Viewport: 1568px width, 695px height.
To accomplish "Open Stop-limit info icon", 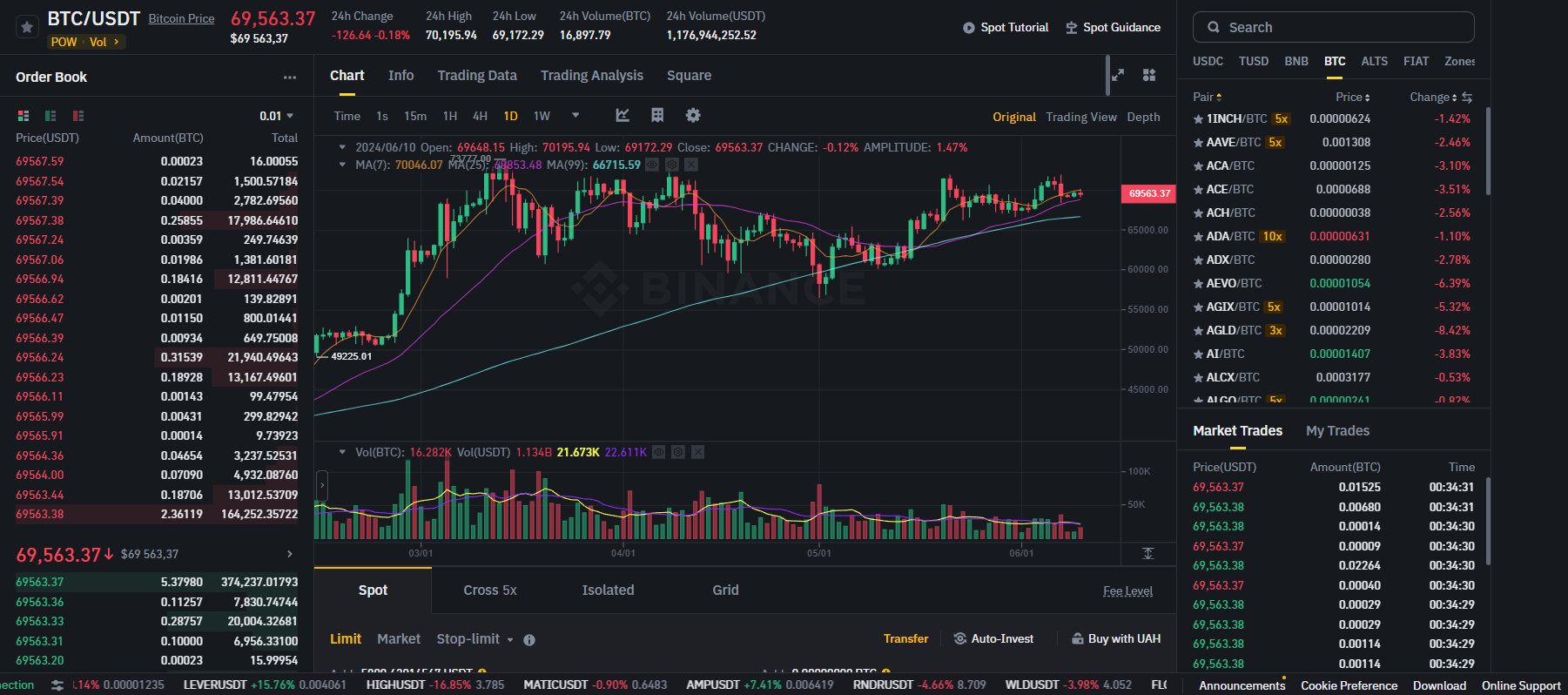I will pos(529,640).
